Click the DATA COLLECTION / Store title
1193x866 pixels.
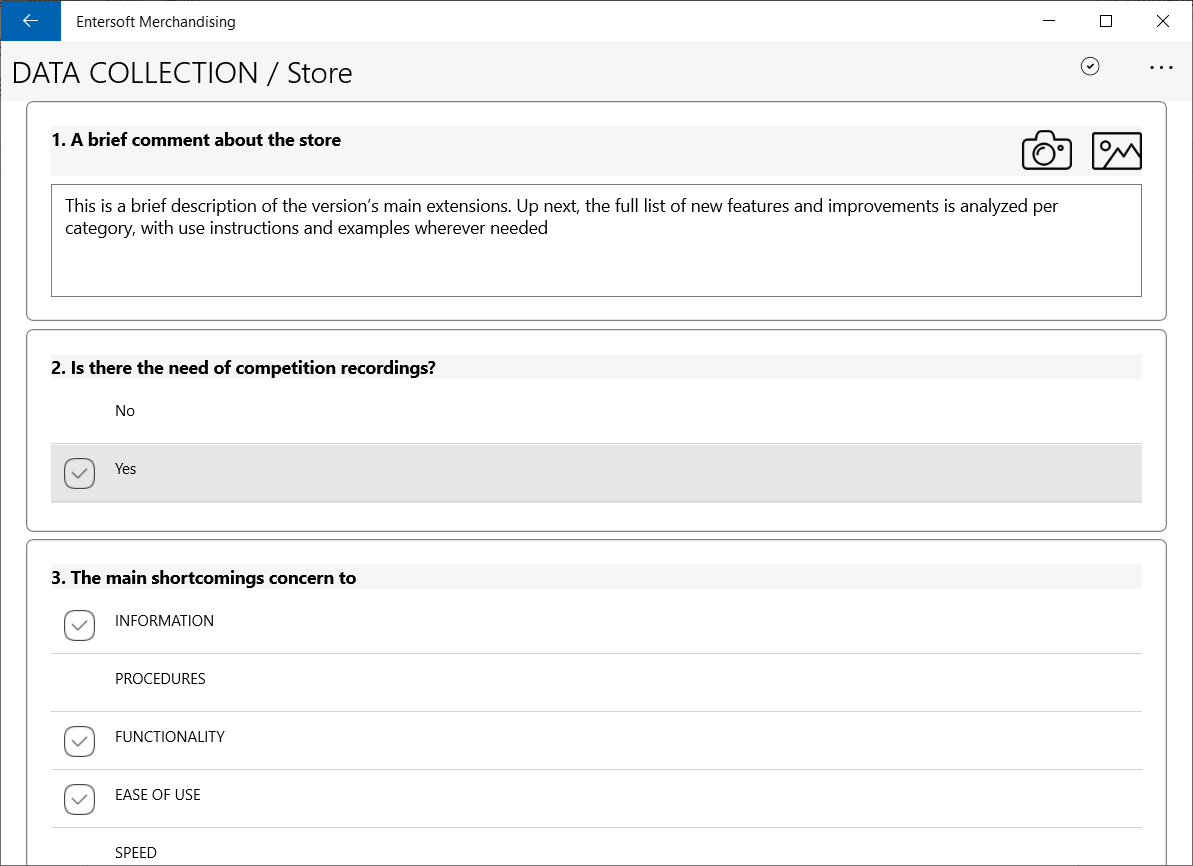(182, 73)
